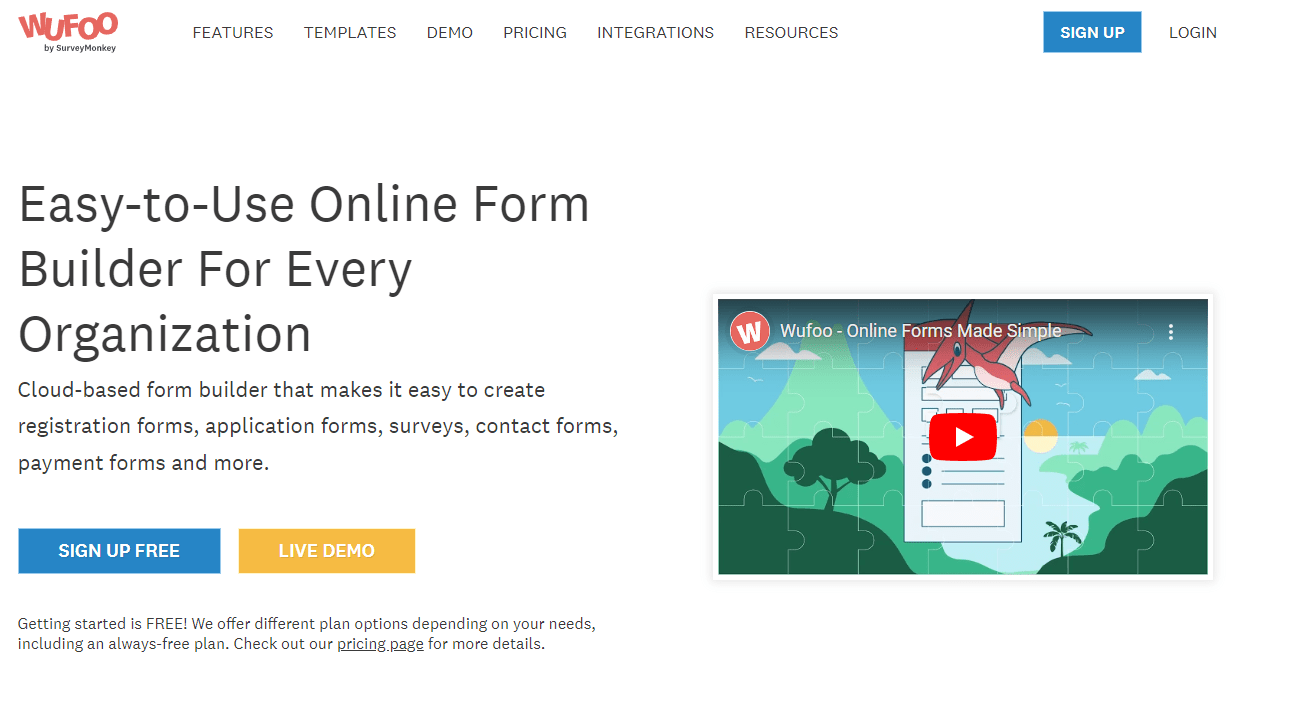Select DEMO from the top navigation
The image size is (1309, 703).
click(449, 32)
